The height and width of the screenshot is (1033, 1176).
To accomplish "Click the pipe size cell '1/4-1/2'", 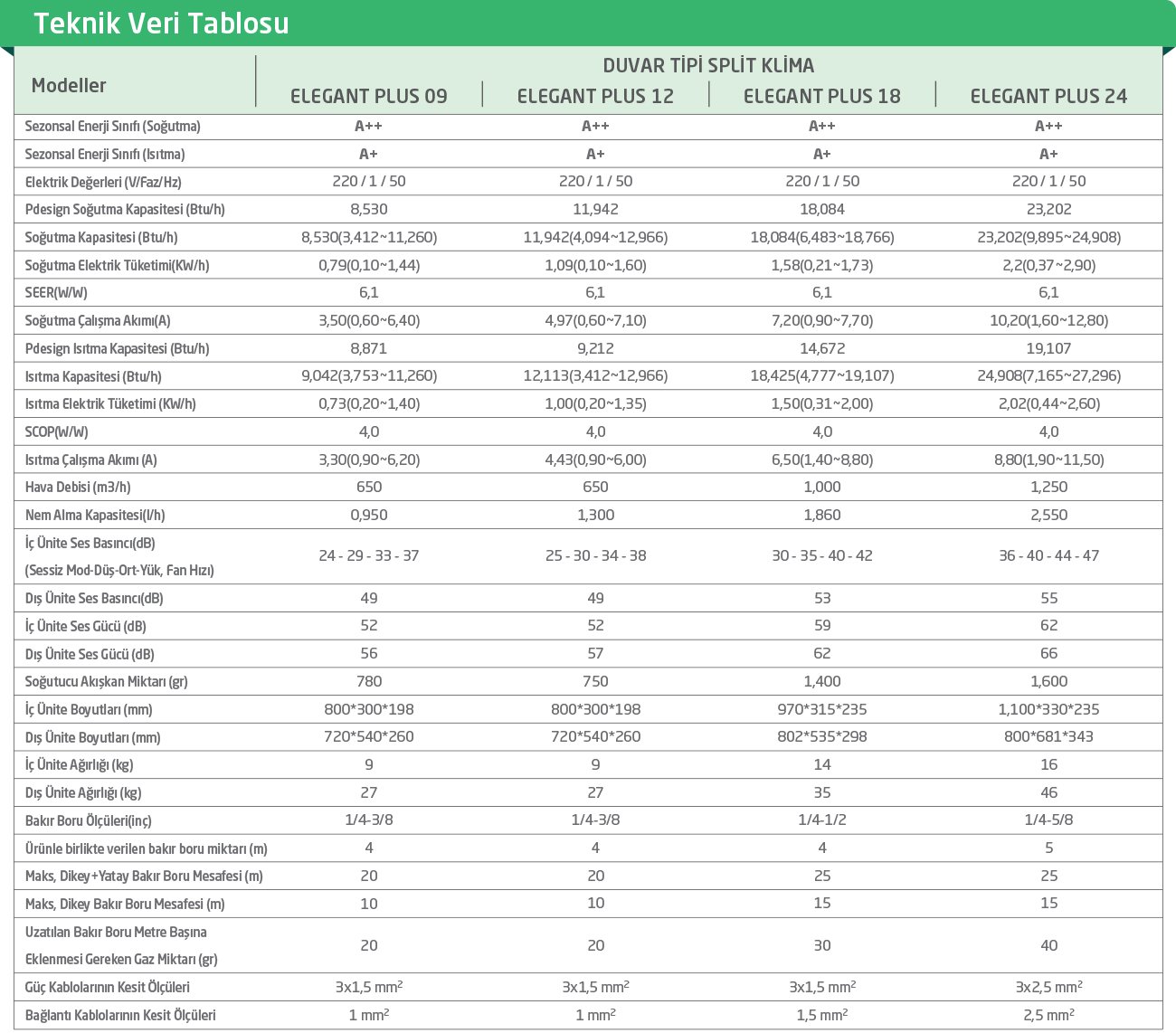I will (x=822, y=820).
